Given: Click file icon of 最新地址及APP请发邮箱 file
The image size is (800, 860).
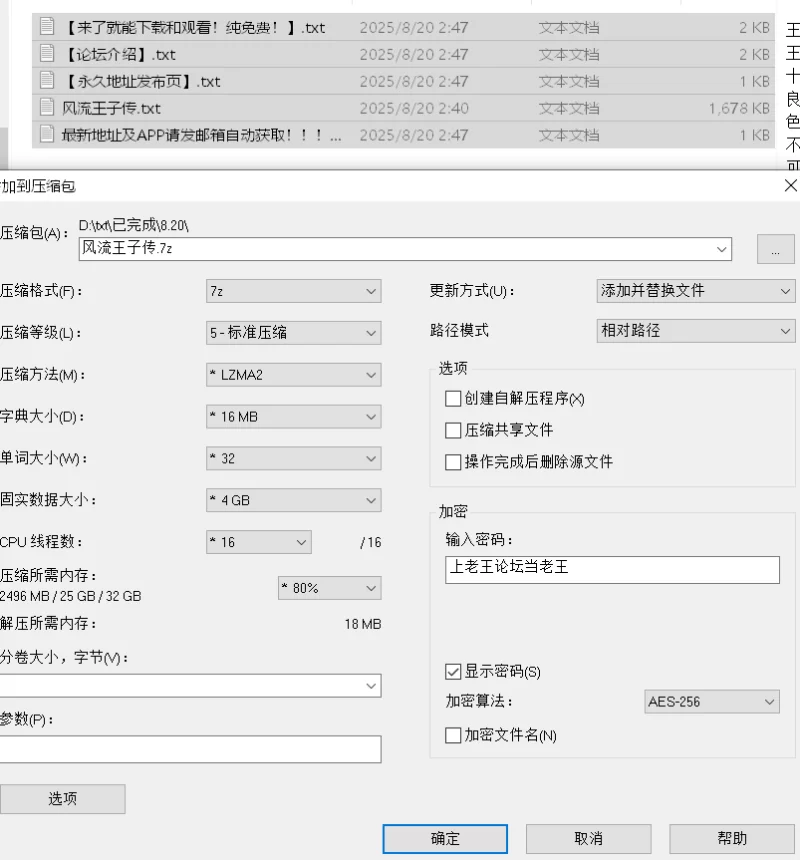Looking at the screenshot, I should (47, 134).
